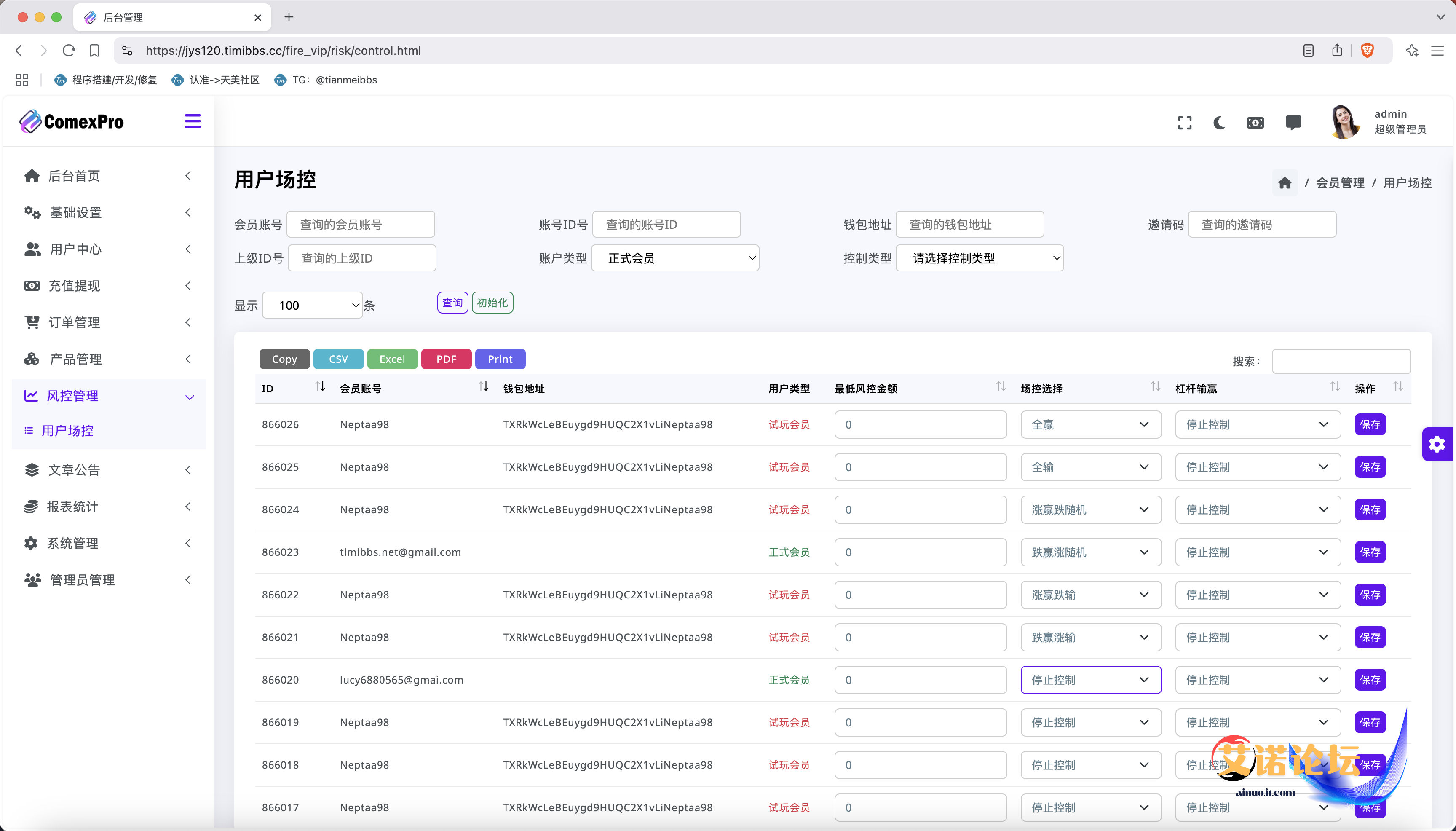Click the Print button
This screenshot has height=831, width=1456.
click(500, 359)
